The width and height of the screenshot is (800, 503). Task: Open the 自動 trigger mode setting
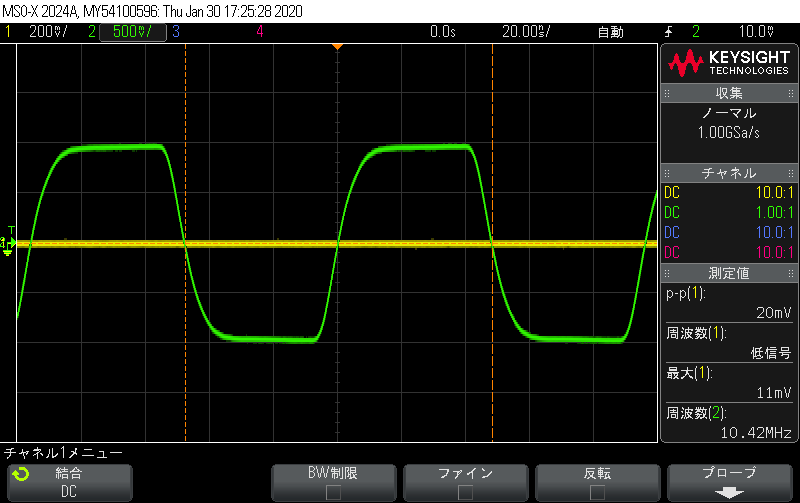(610, 32)
